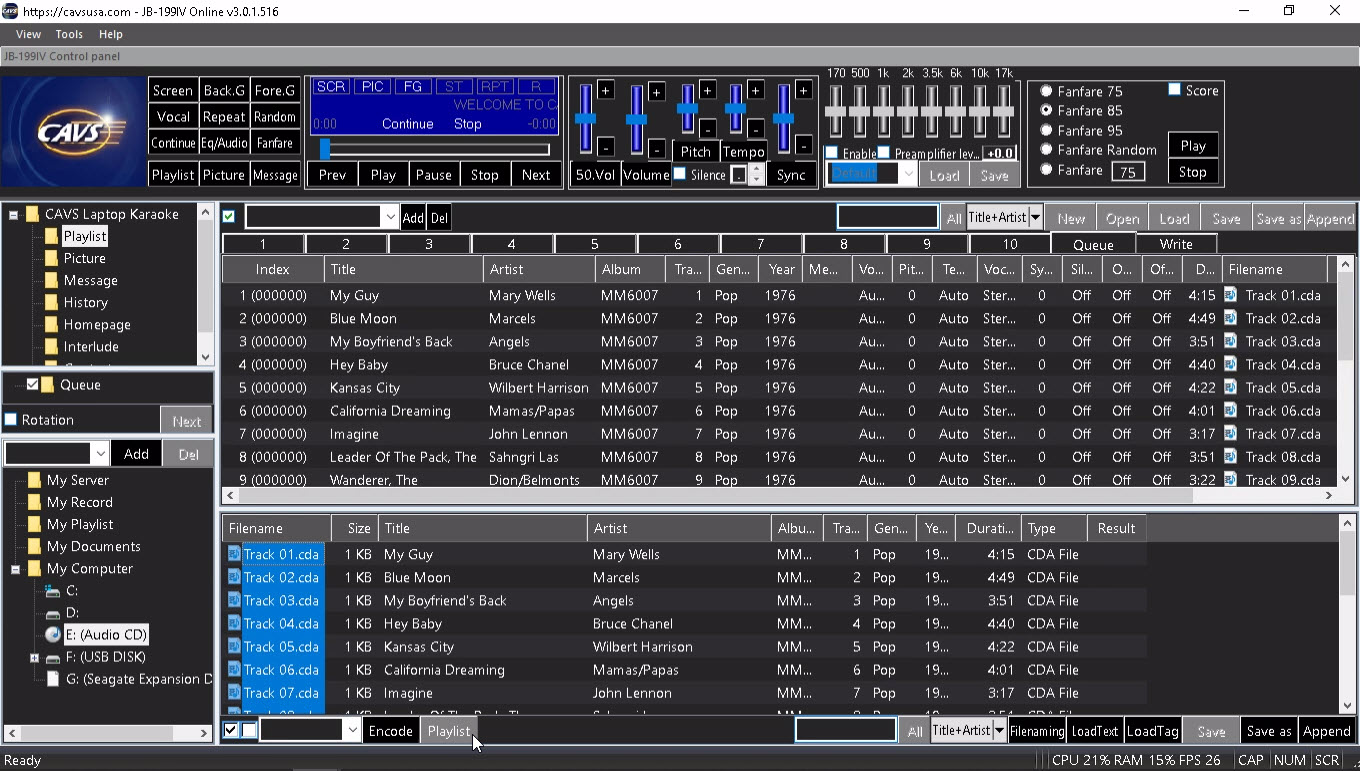Lower Pitch using its minus button
The width and height of the screenshot is (1360, 771).
[708, 129]
